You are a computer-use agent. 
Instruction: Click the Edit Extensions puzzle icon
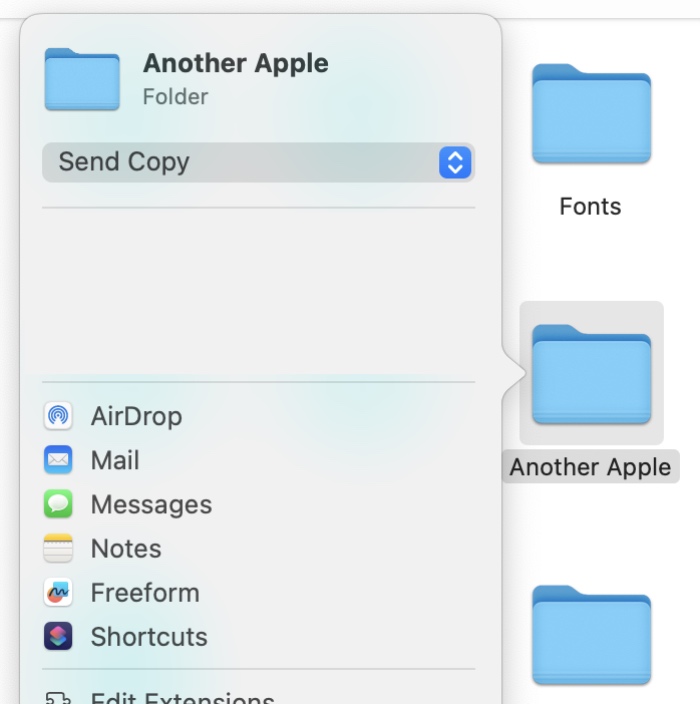point(58,698)
